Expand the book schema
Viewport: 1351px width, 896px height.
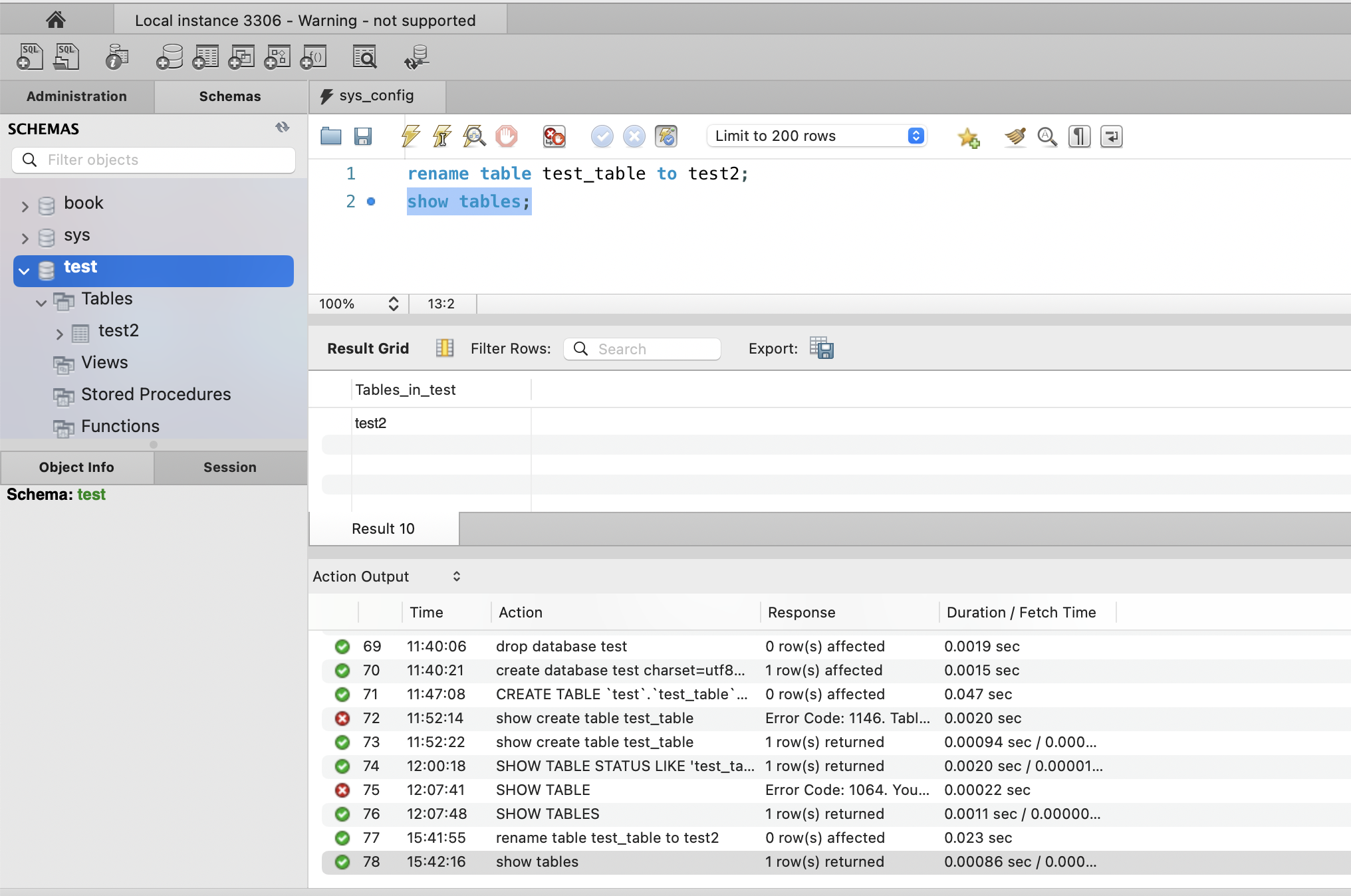tap(25, 206)
